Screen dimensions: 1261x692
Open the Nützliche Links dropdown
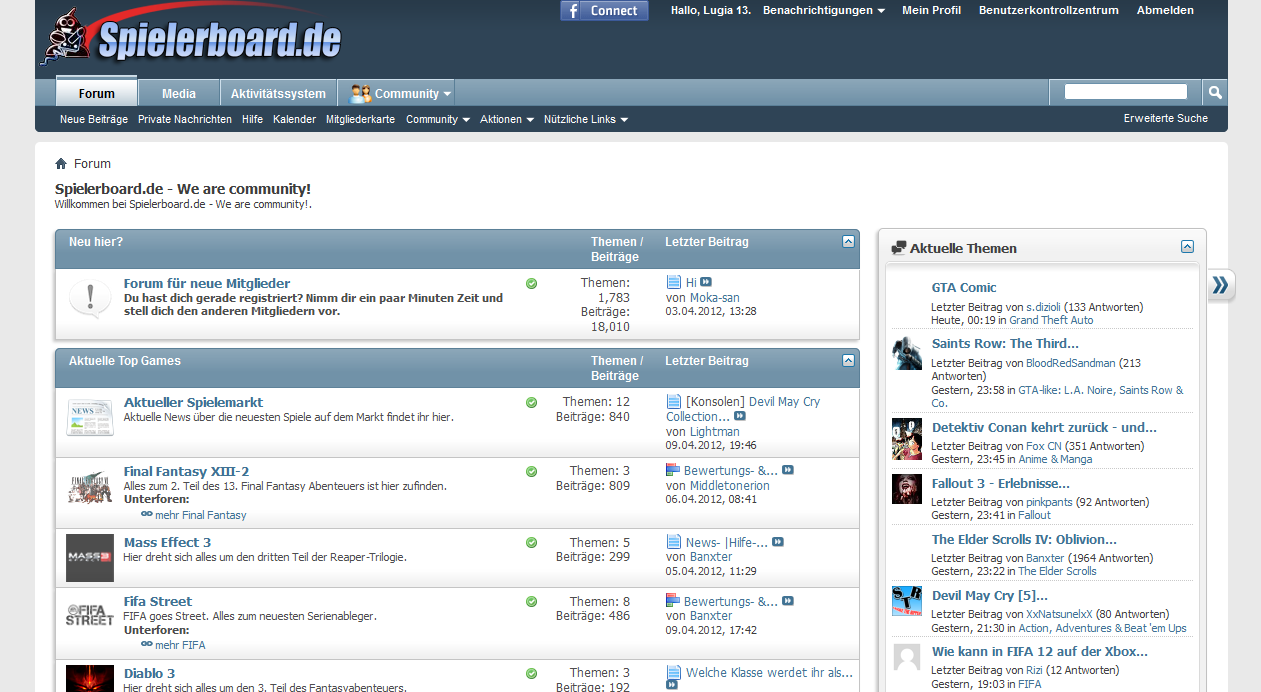pos(586,119)
